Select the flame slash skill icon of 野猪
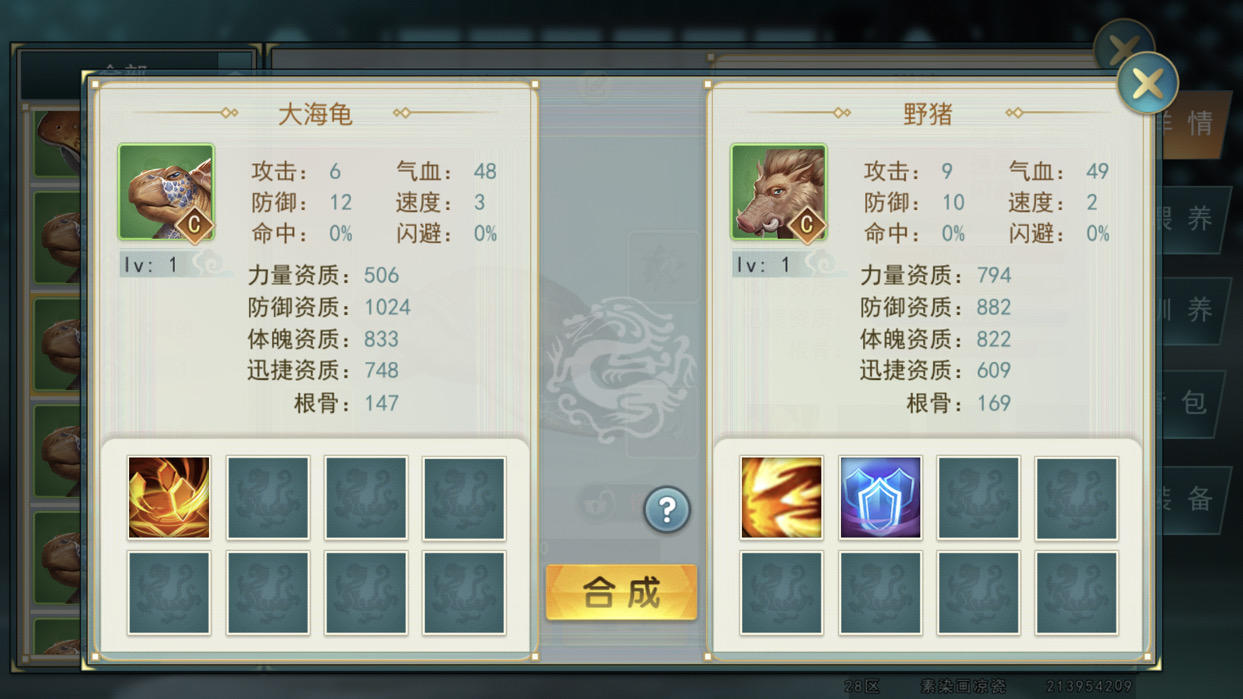This screenshot has width=1243, height=699. [781, 498]
